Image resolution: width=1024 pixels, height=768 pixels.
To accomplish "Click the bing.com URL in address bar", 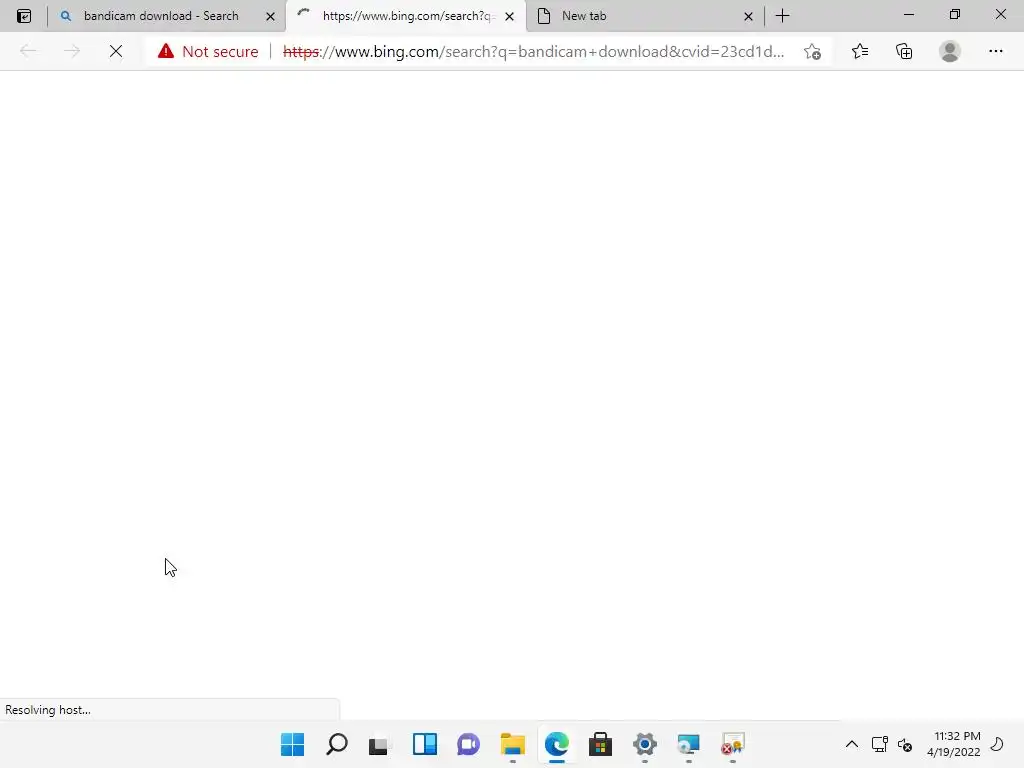I will 533,52.
